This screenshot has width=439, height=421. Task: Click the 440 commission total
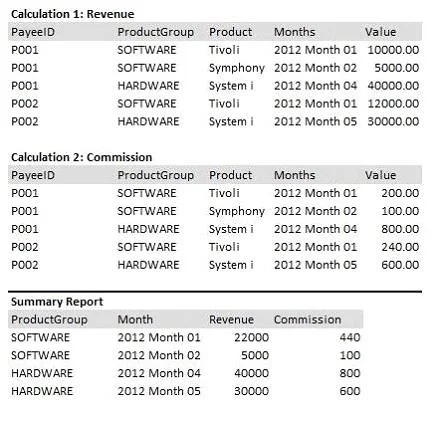[350, 337]
